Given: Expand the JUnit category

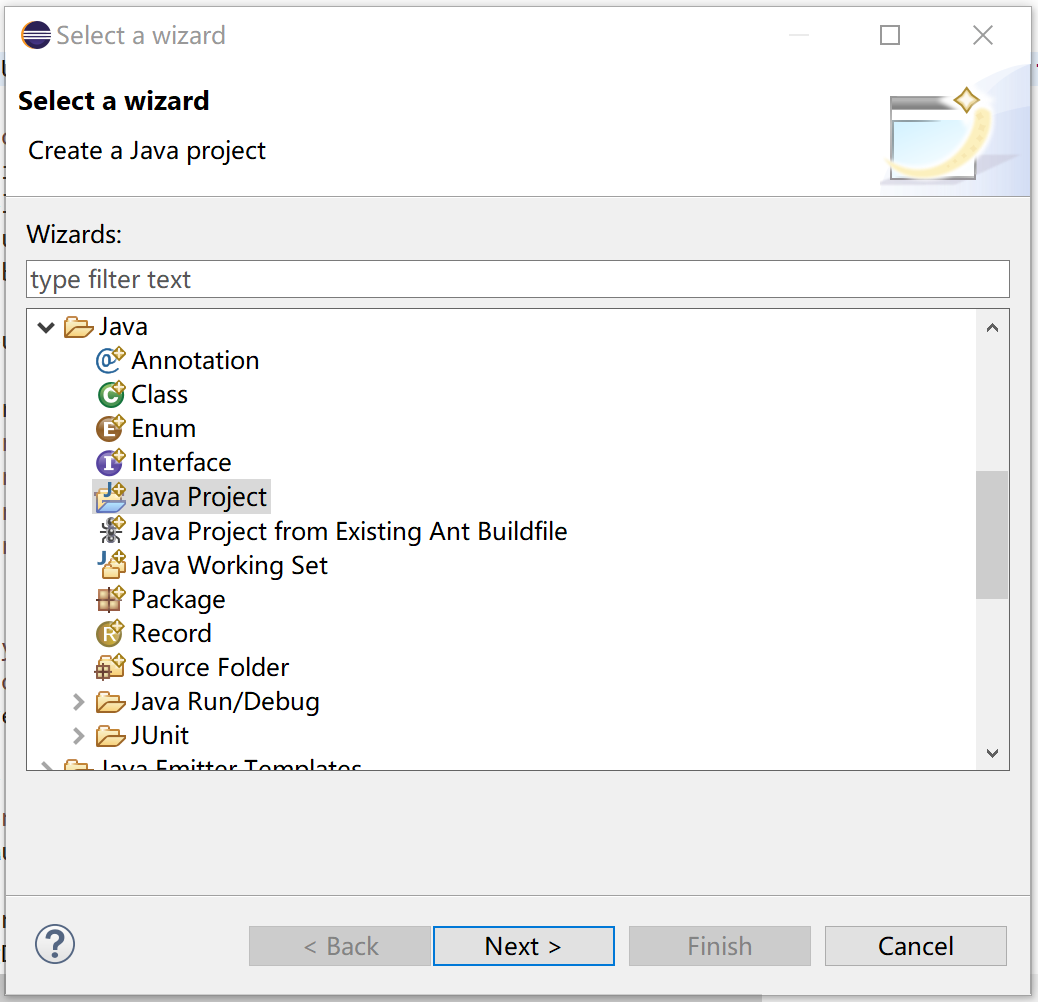Looking at the screenshot, I should pos(79,735).
